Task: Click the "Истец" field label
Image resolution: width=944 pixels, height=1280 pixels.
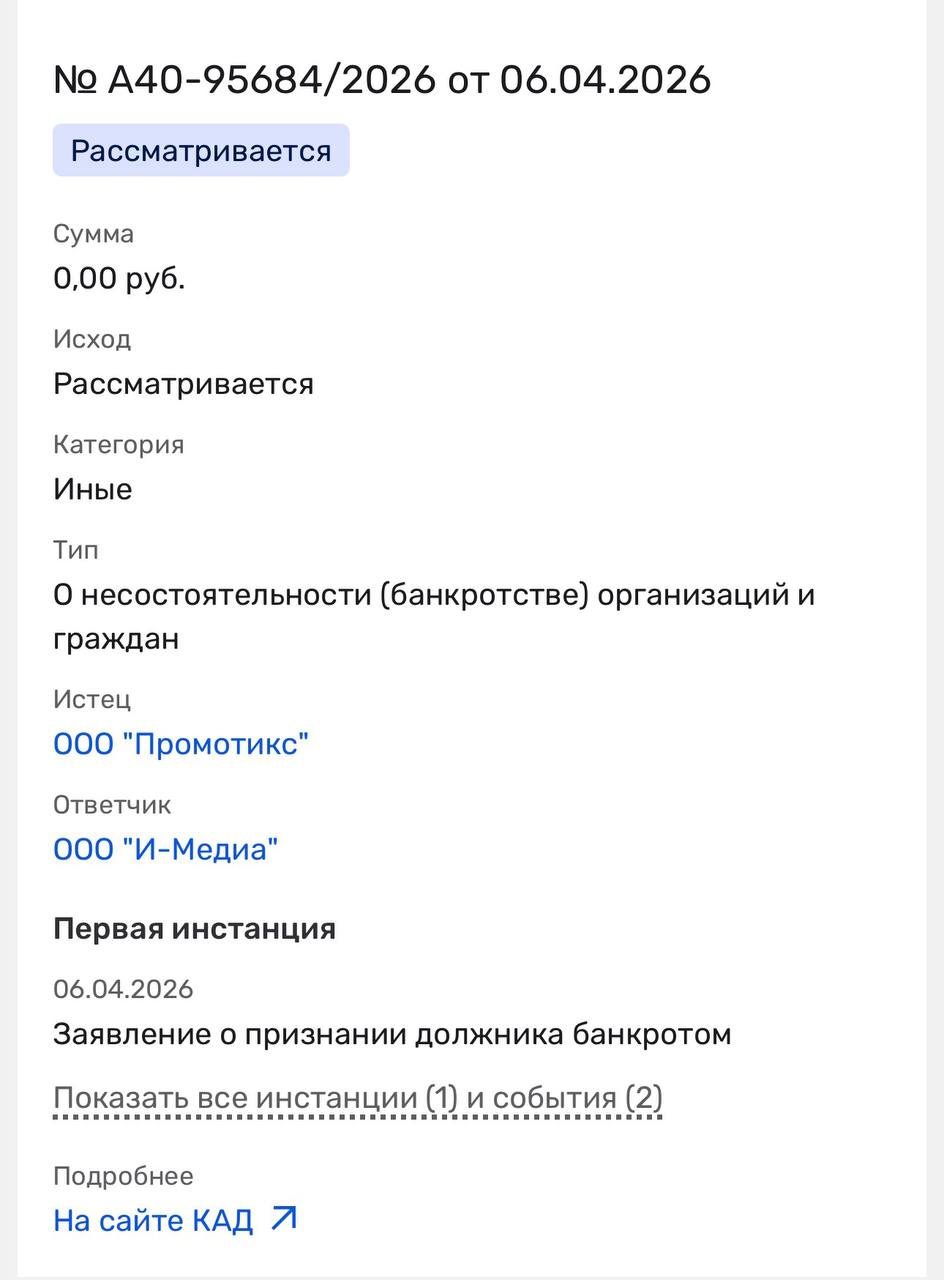Action: click(x=92, y=699)
